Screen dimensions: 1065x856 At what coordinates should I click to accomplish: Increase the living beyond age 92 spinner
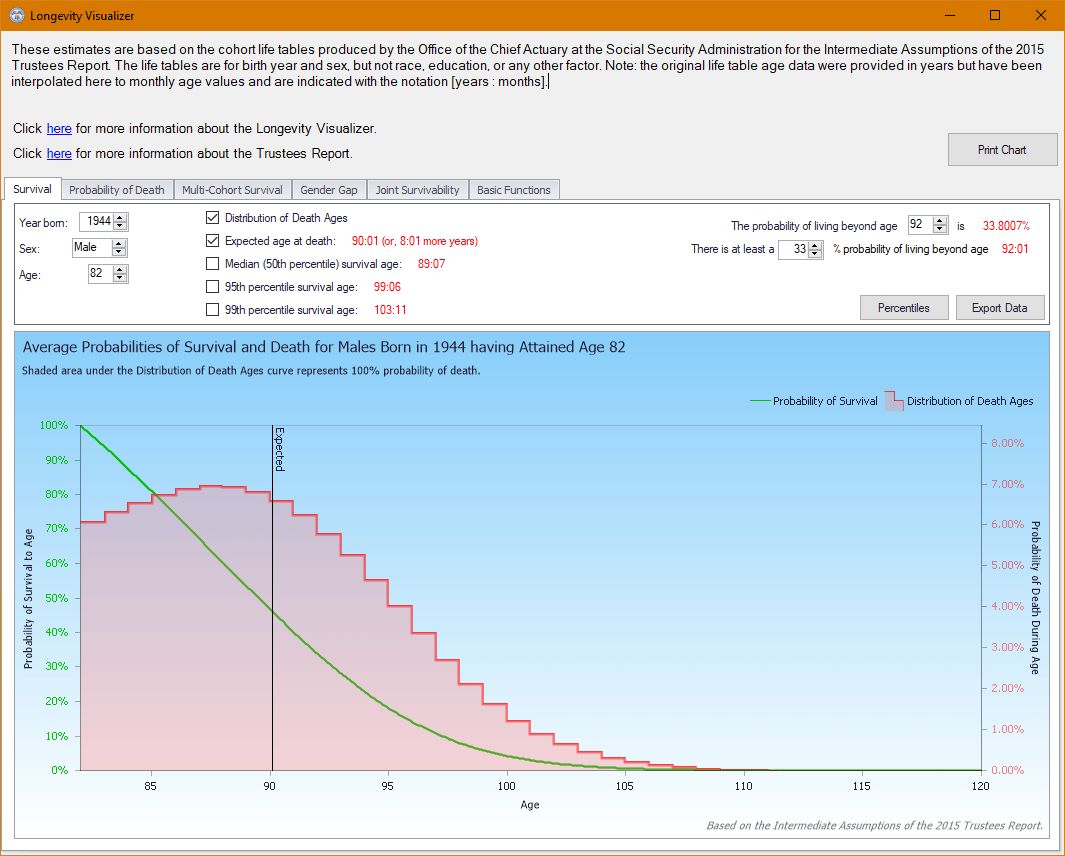940,221
